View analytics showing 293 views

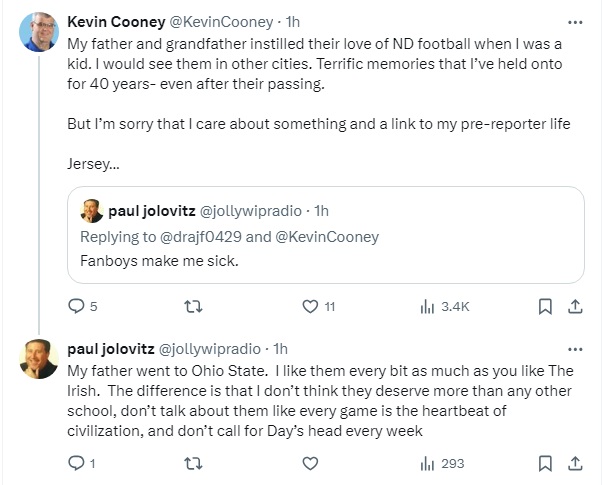(x=427, y=463)
